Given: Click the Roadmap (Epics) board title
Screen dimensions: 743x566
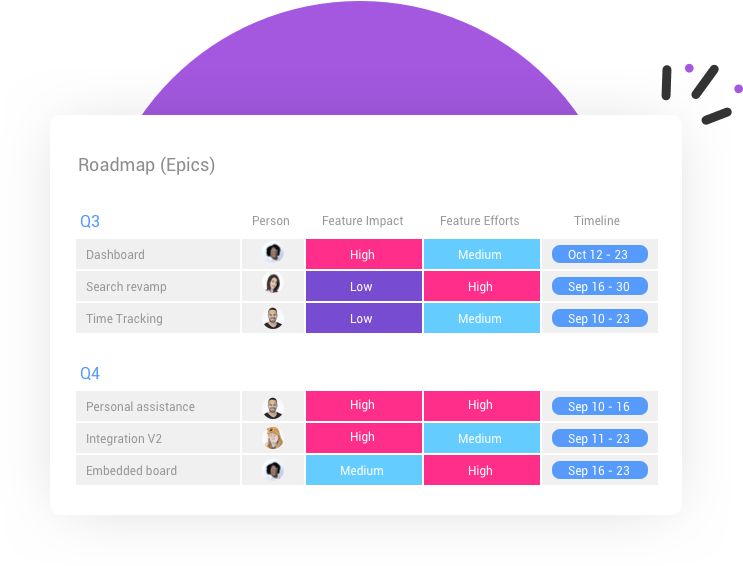Looking at the screenshot, I should click(x=146, y=165).
